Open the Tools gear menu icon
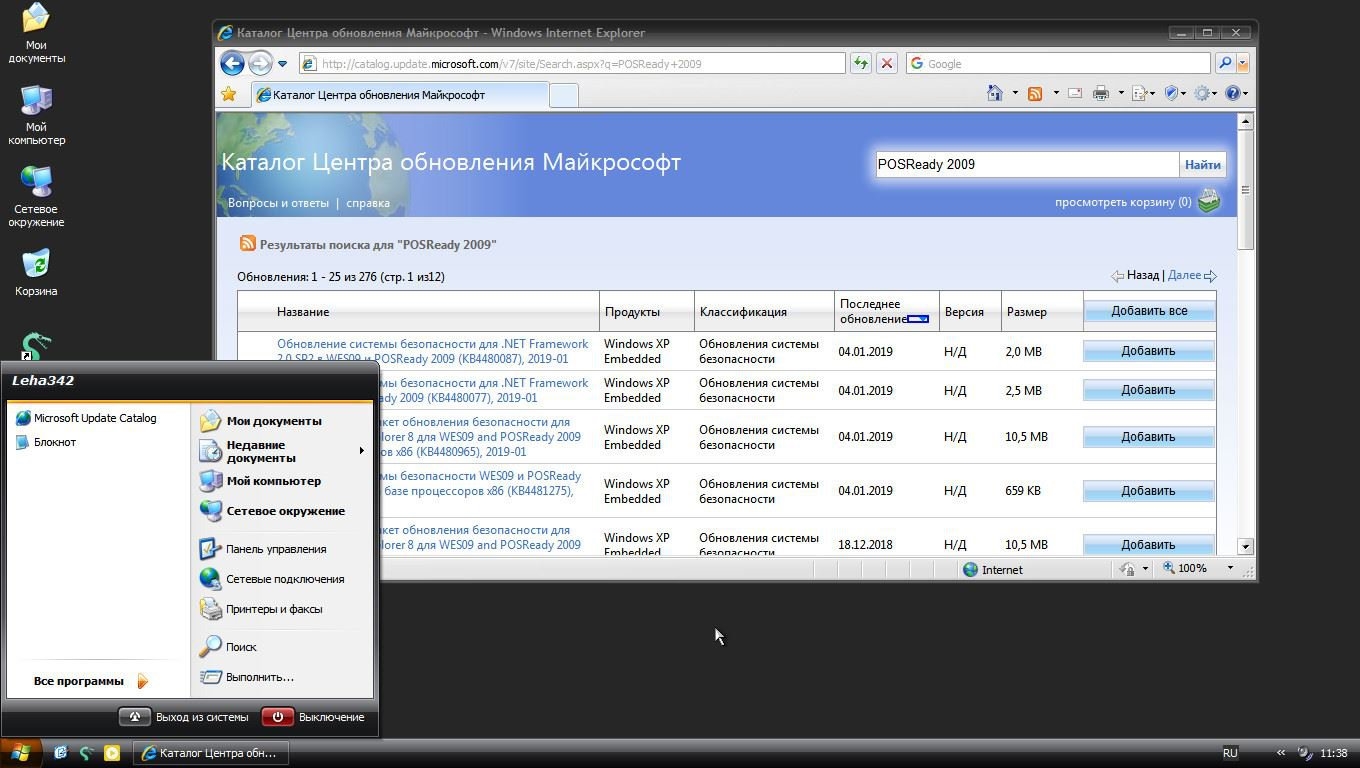The image size is (1360, 768). tap(1206, 93)
